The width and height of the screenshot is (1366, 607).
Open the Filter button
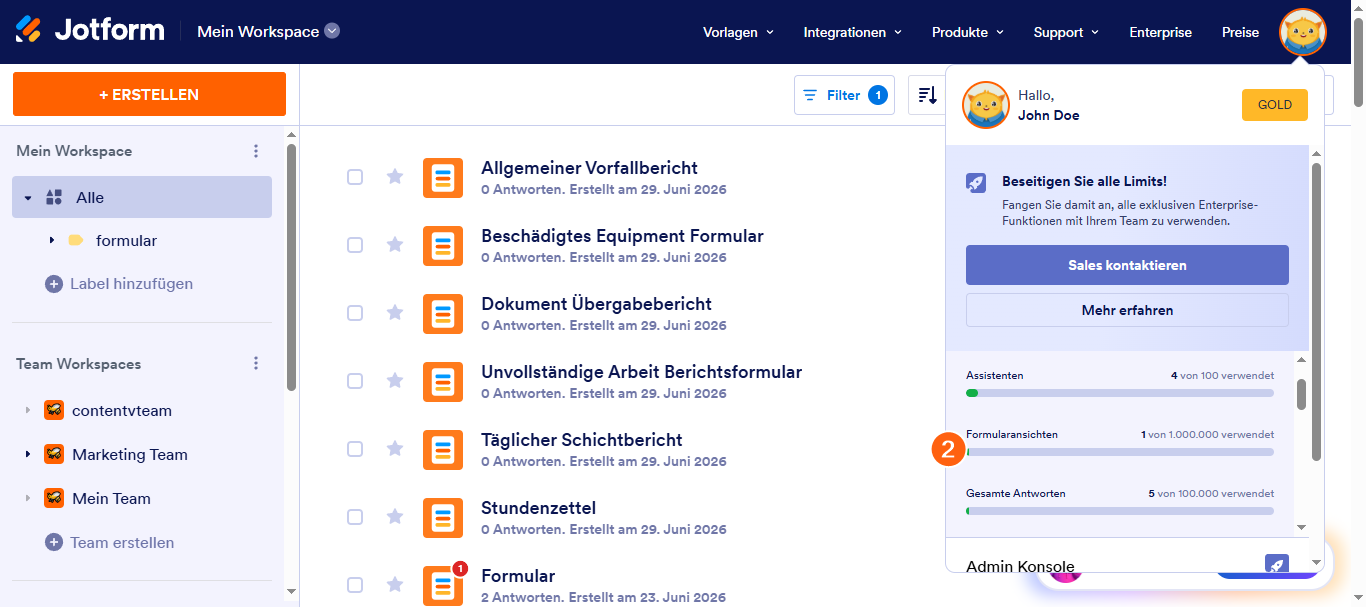(x=844, y=95)
